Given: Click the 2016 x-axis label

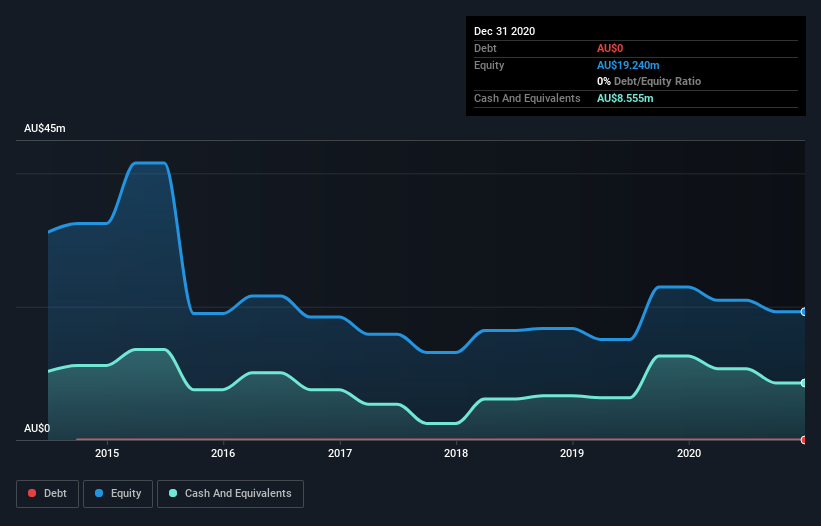Looking at the screenshot, I should click(223, 453).
